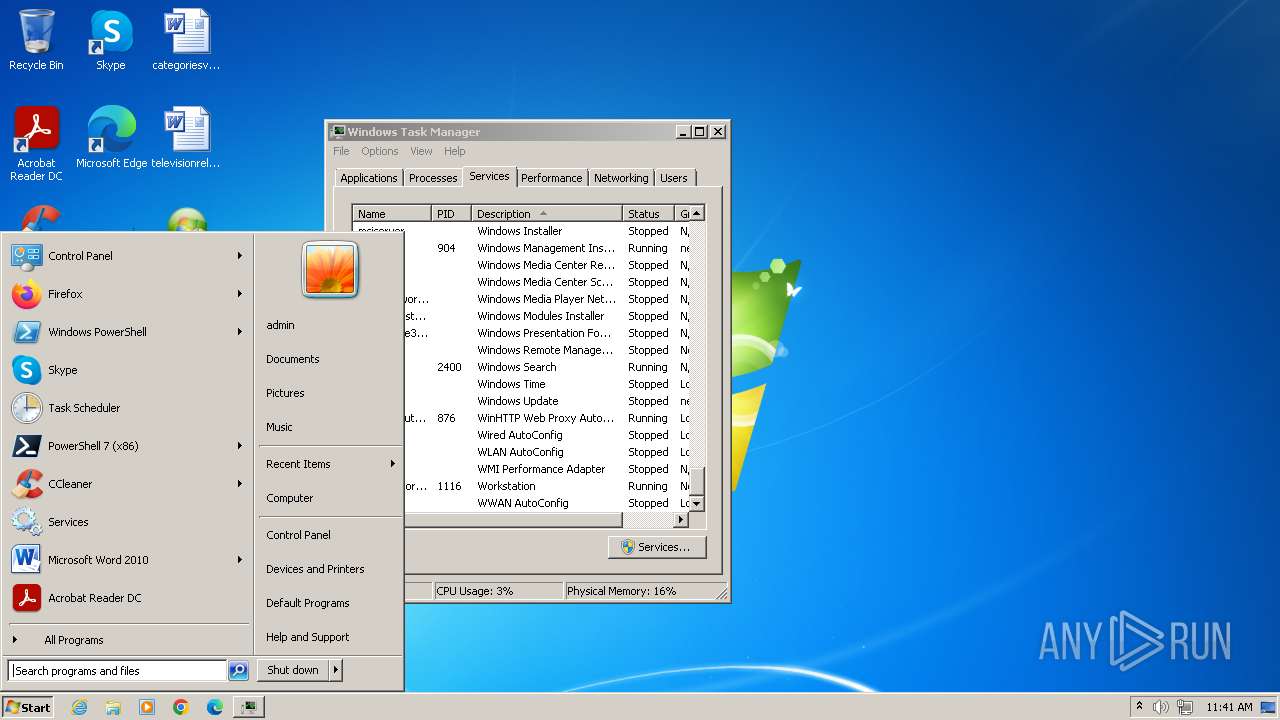The image size is (1280, 720).
Task: Click services list scroll up arrow
Action: tap(697, 213)
